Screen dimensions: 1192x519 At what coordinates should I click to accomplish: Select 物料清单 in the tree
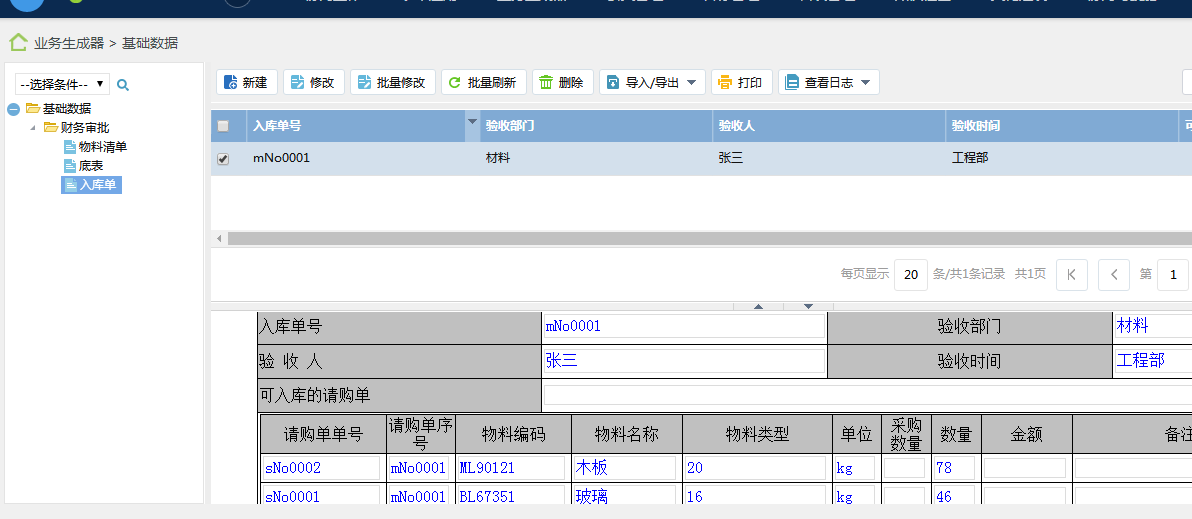tap(102, 147)
